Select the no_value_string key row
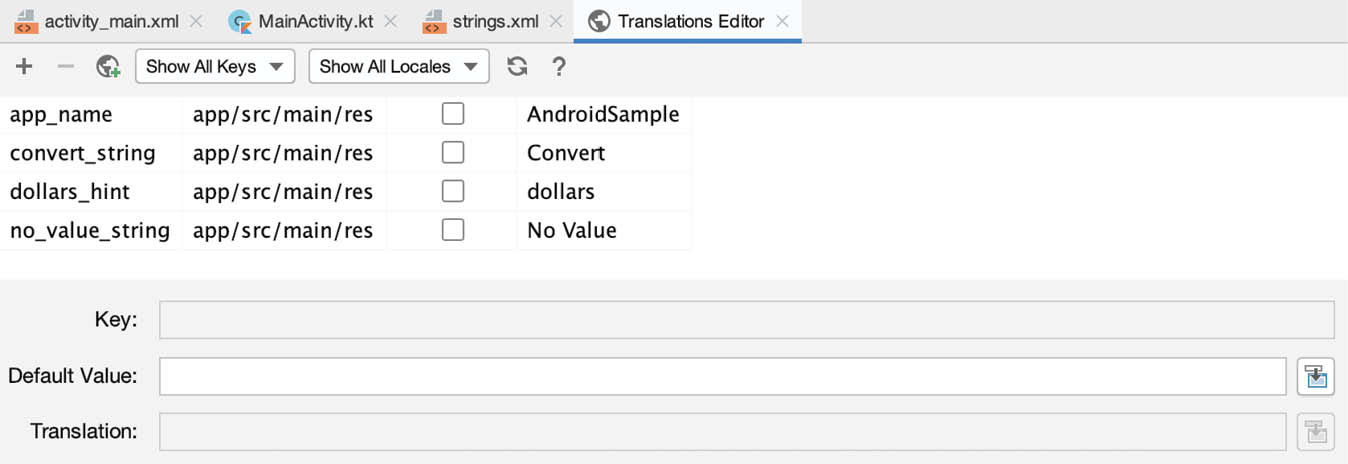Viewport: 1348px width, 464px height. click(x=90, y=231)
